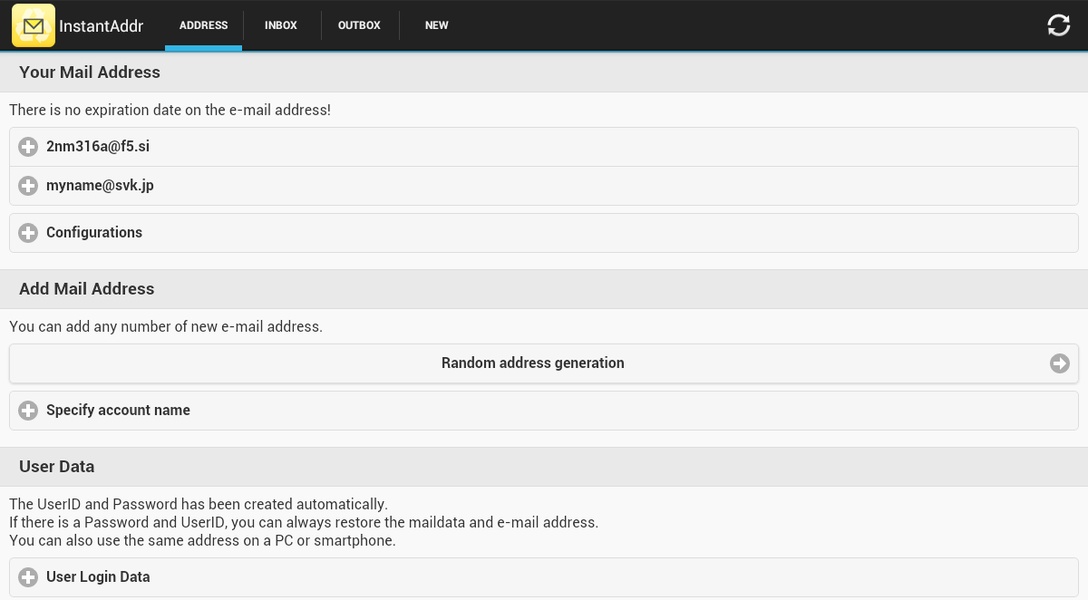1088x600 pixels.
Task: Open the NEW tab
Action: 436,25
